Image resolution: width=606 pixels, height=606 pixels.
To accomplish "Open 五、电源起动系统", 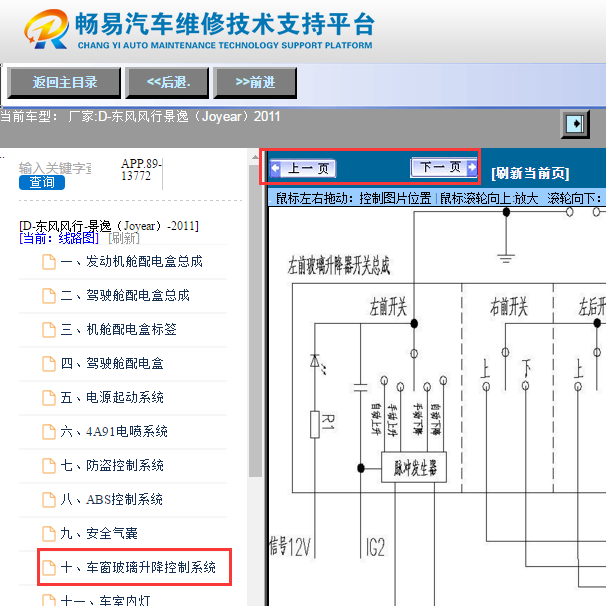I will [112, 398].
